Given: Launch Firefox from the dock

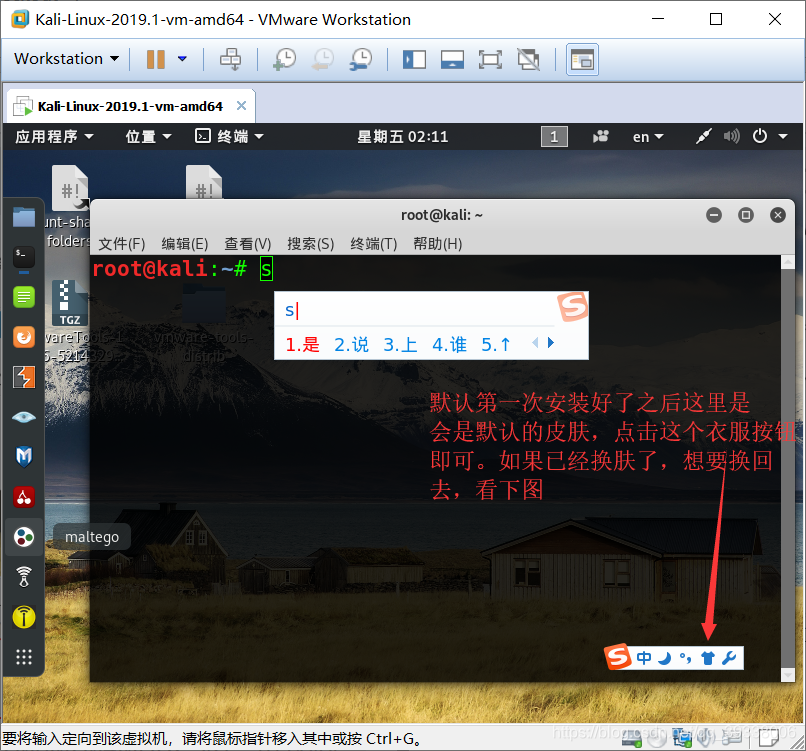Looking at the screenshot, I should 24,337.
